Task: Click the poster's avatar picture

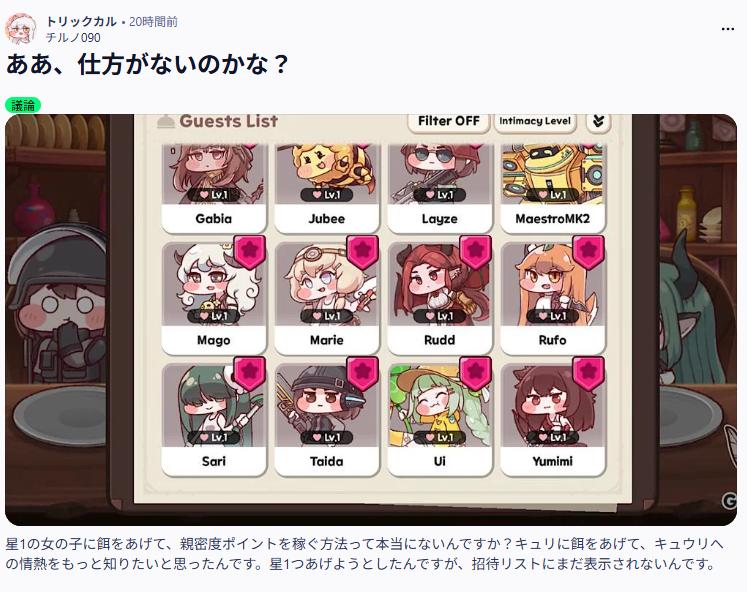Action: 20,29
